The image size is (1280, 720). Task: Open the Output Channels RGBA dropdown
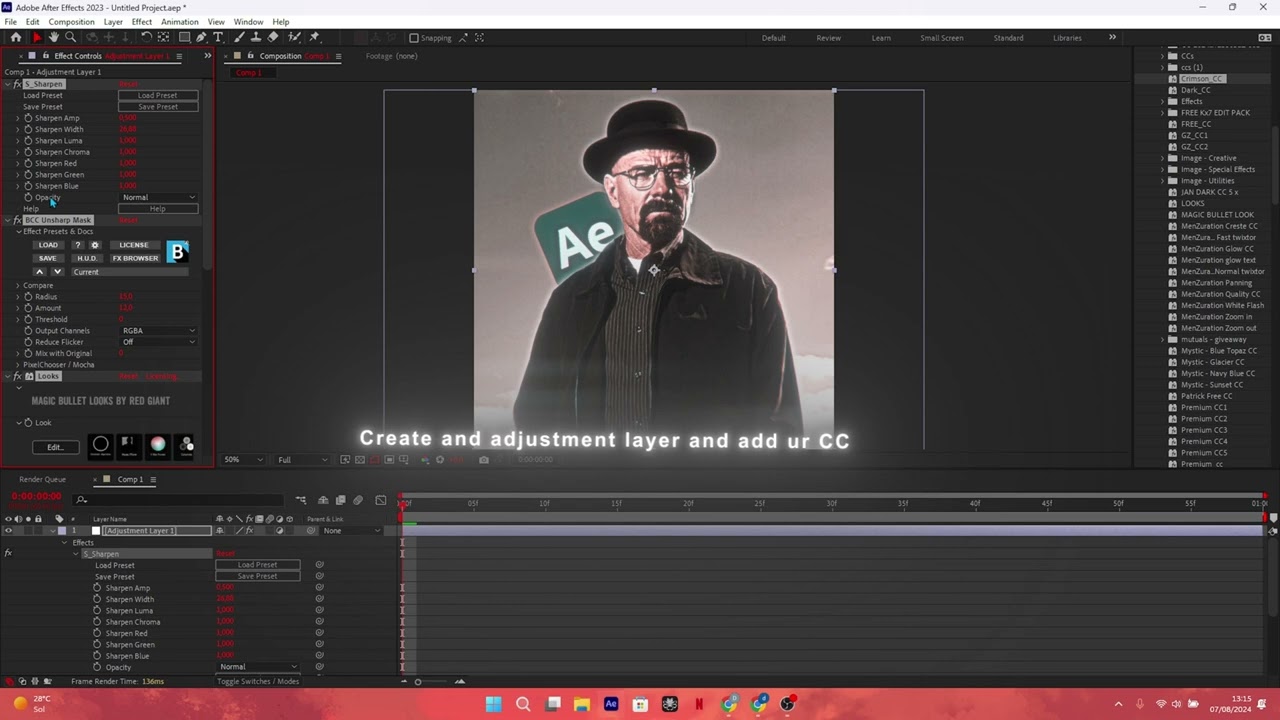(x=158, y=331)
